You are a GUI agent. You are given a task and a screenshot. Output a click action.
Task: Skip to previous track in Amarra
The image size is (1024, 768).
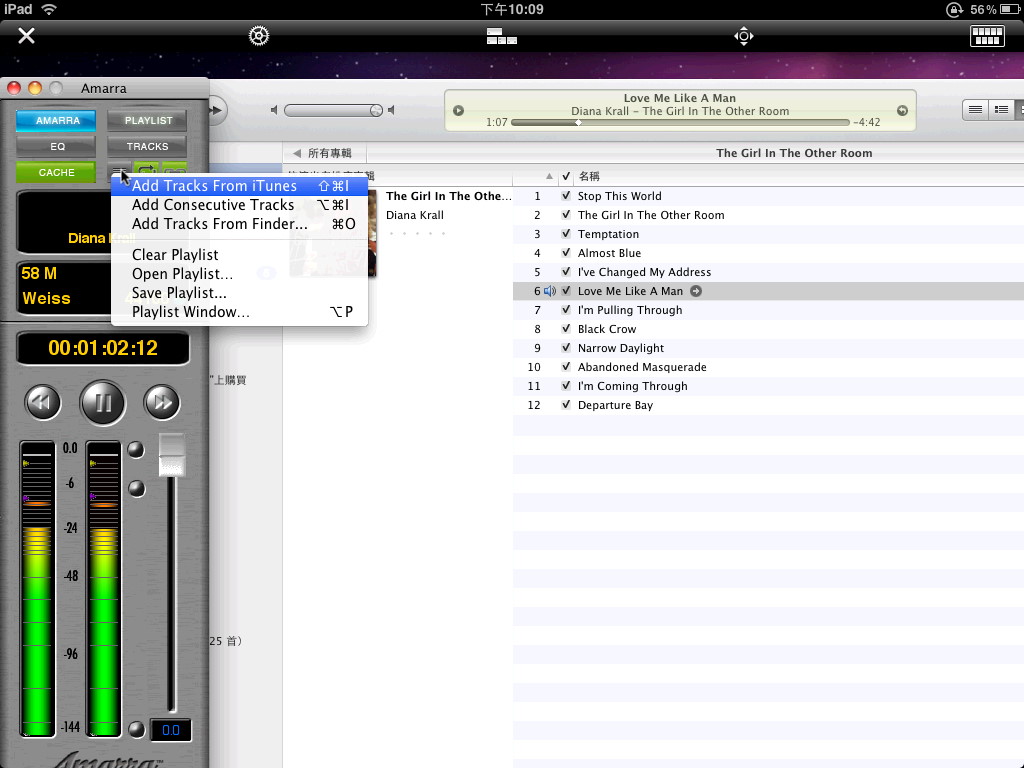coord(43,402)
